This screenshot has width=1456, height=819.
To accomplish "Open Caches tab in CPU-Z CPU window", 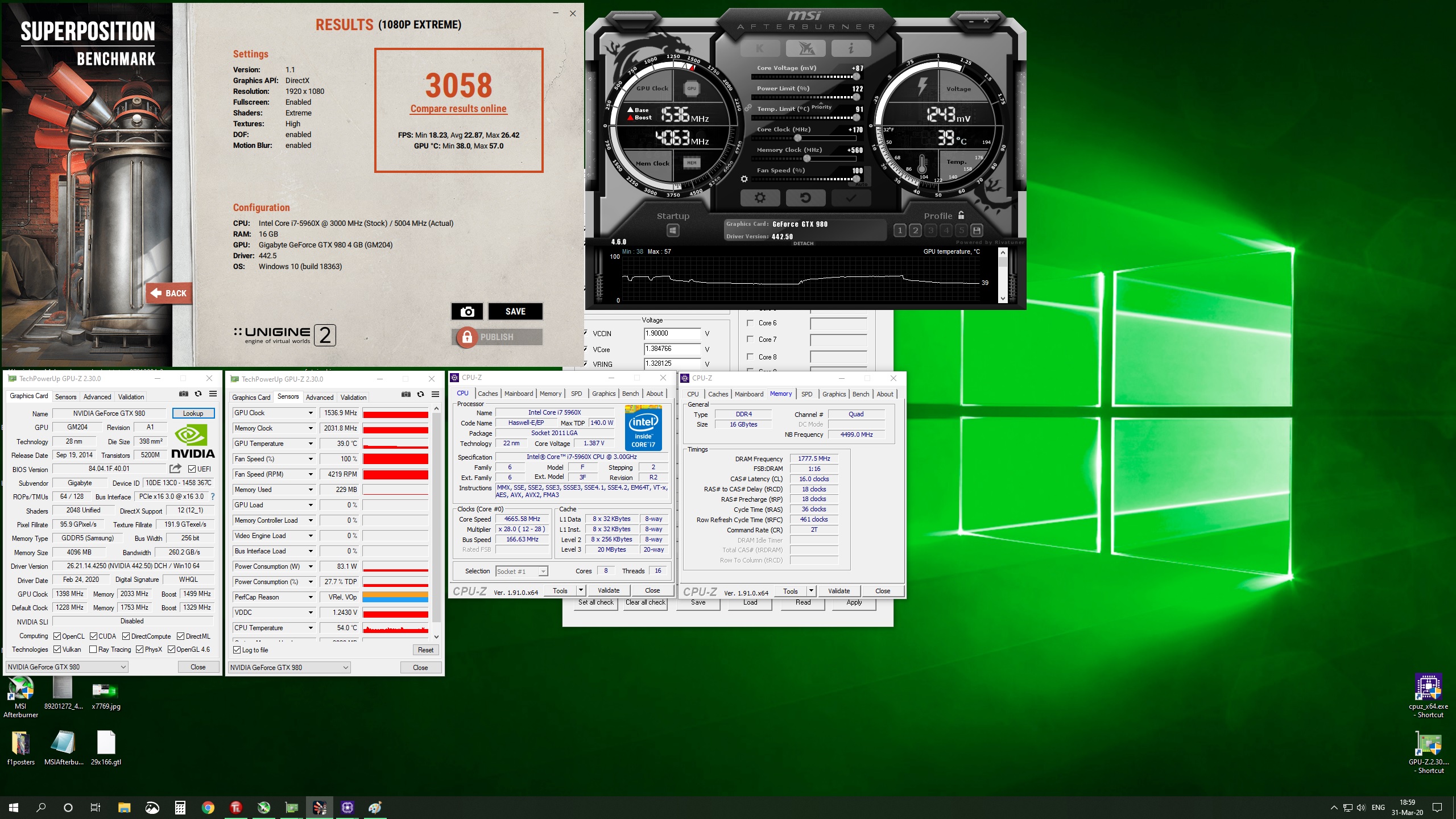I will click(487, 394).
